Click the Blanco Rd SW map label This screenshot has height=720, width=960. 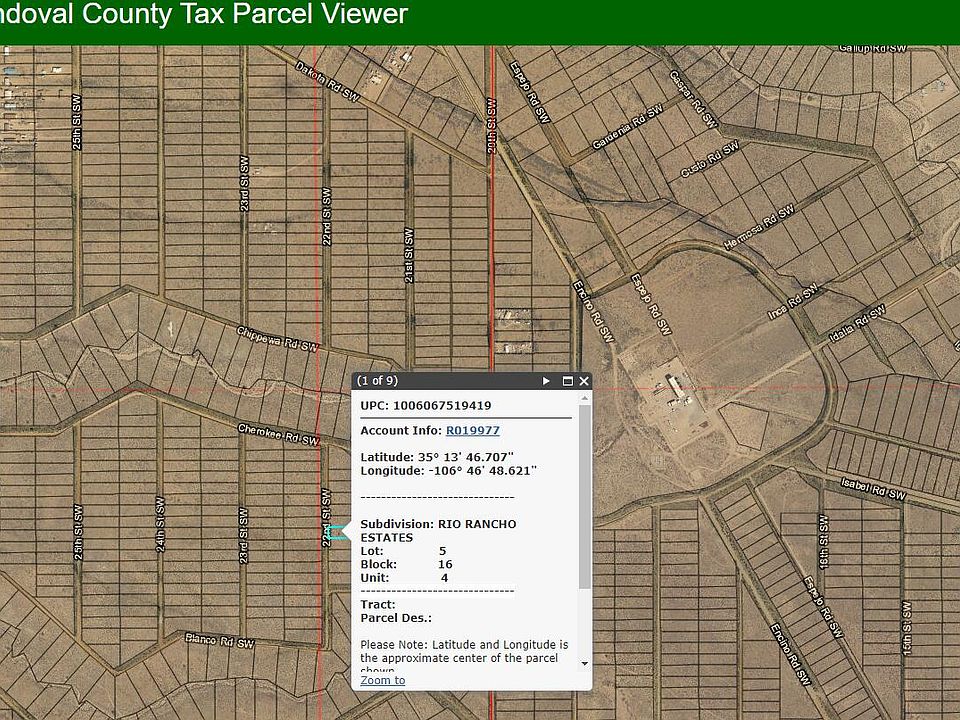tap(220, 641)
